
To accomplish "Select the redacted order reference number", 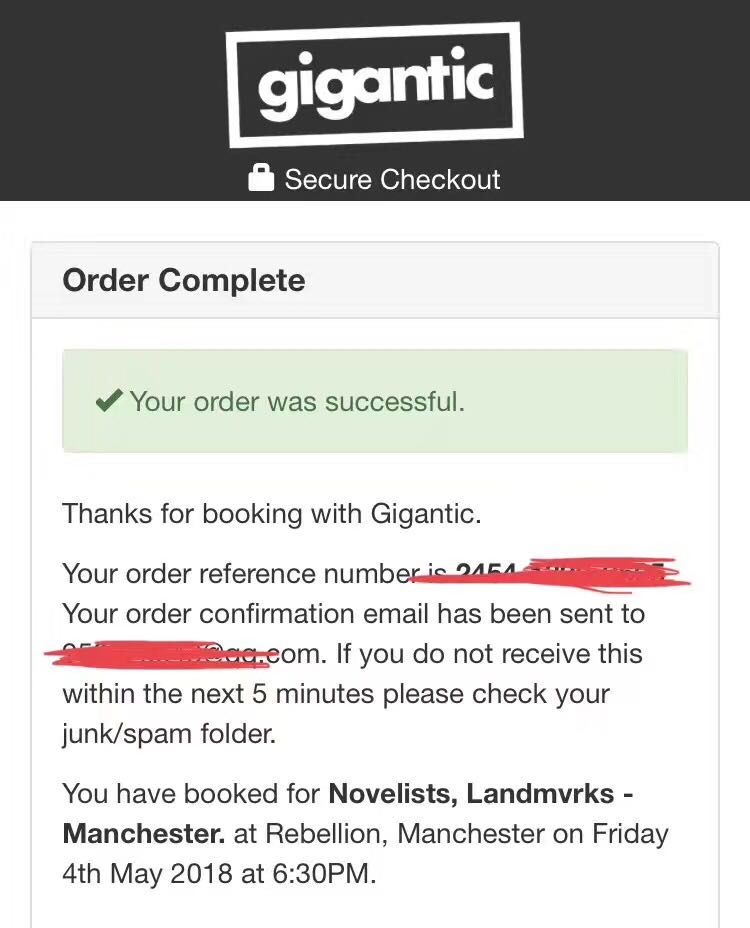I will 568,573.
